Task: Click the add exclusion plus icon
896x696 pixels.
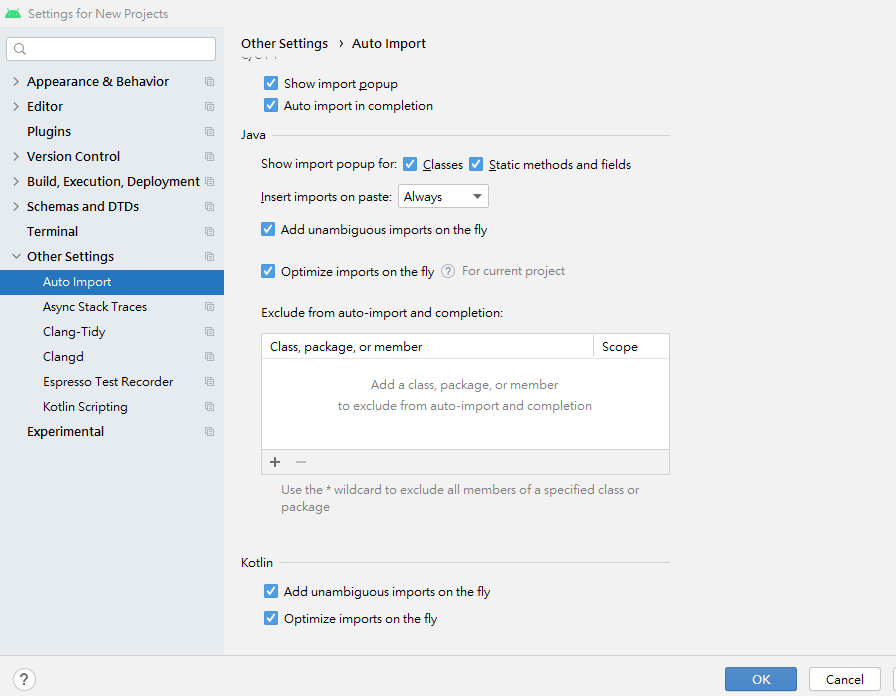Action: pos(276,462)
